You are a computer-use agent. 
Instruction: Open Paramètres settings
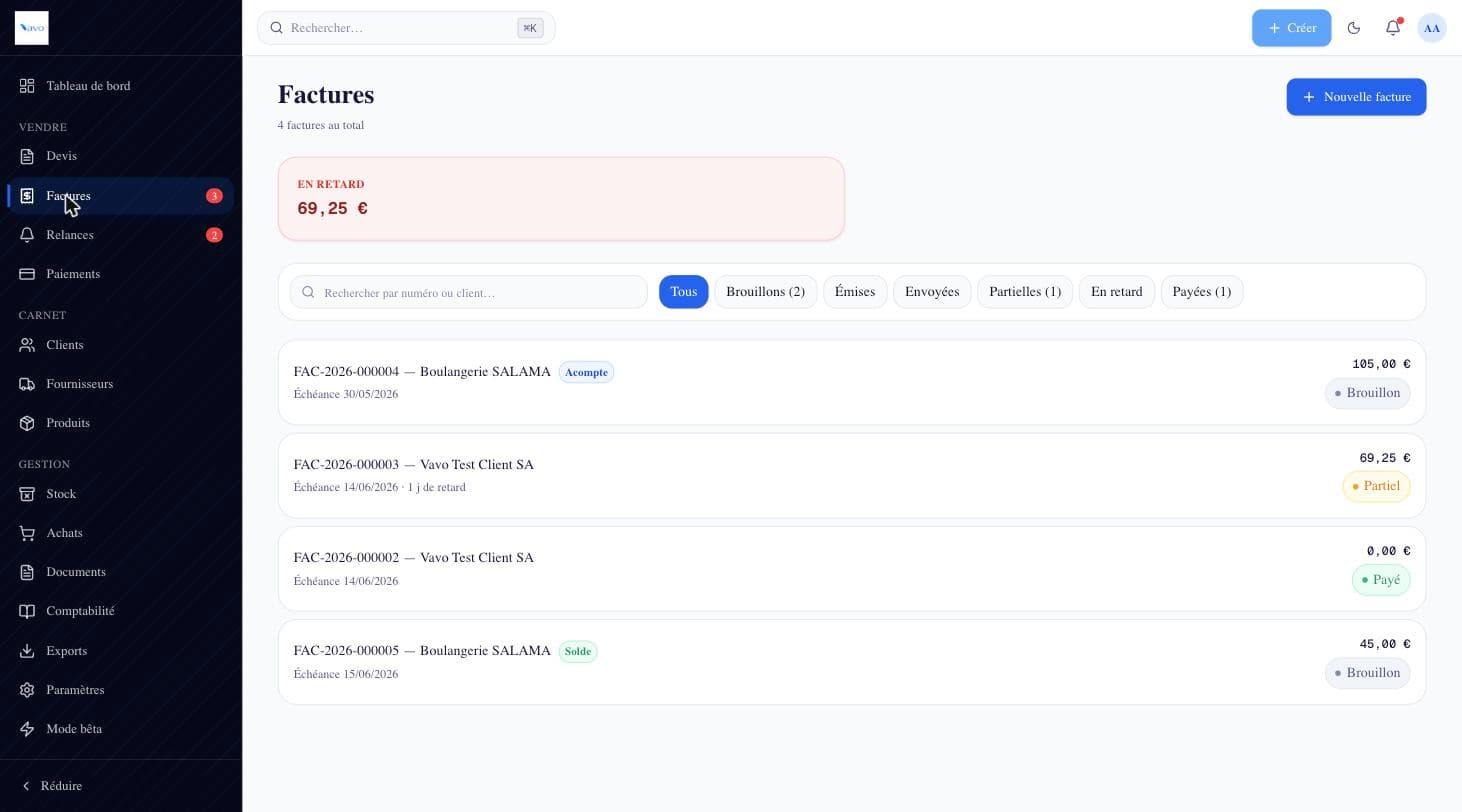(121, 690)
